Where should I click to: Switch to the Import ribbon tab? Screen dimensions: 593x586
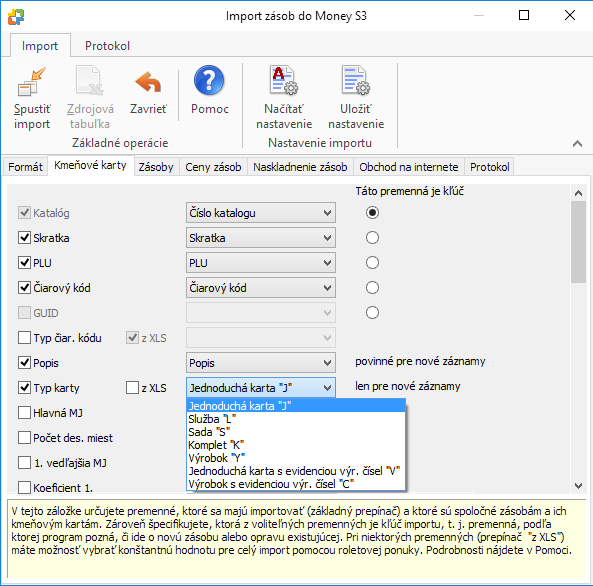pos(40,46)
